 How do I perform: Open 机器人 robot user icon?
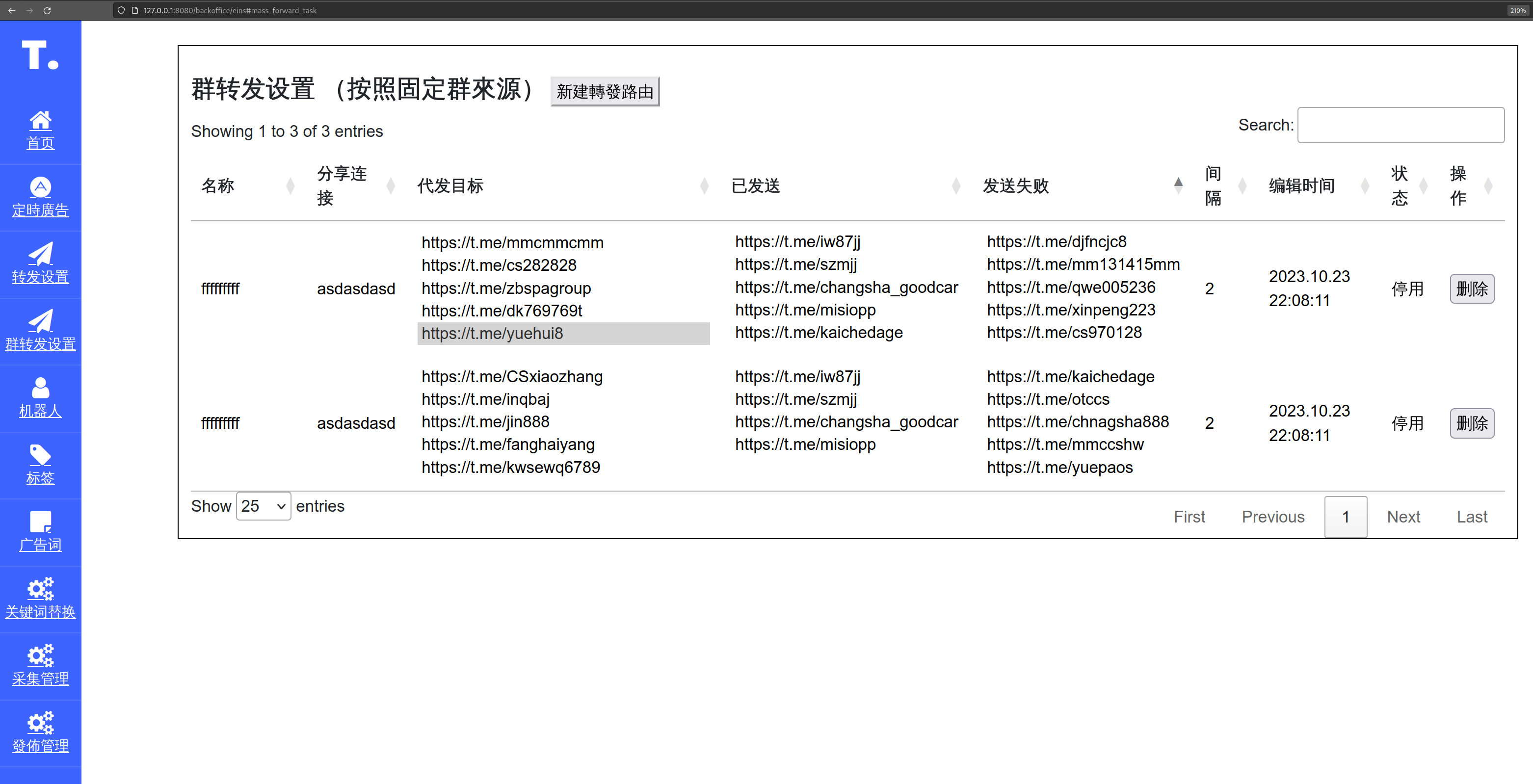pyautogui.click(x=40, y=389)
